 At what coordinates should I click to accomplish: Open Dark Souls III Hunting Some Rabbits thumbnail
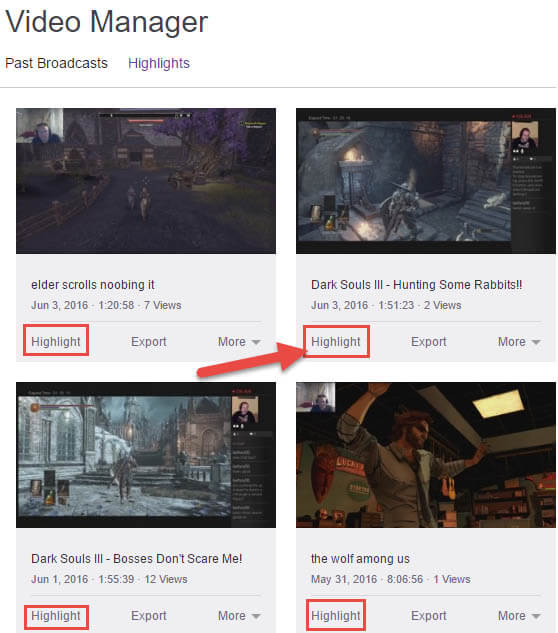pos(426,181)
